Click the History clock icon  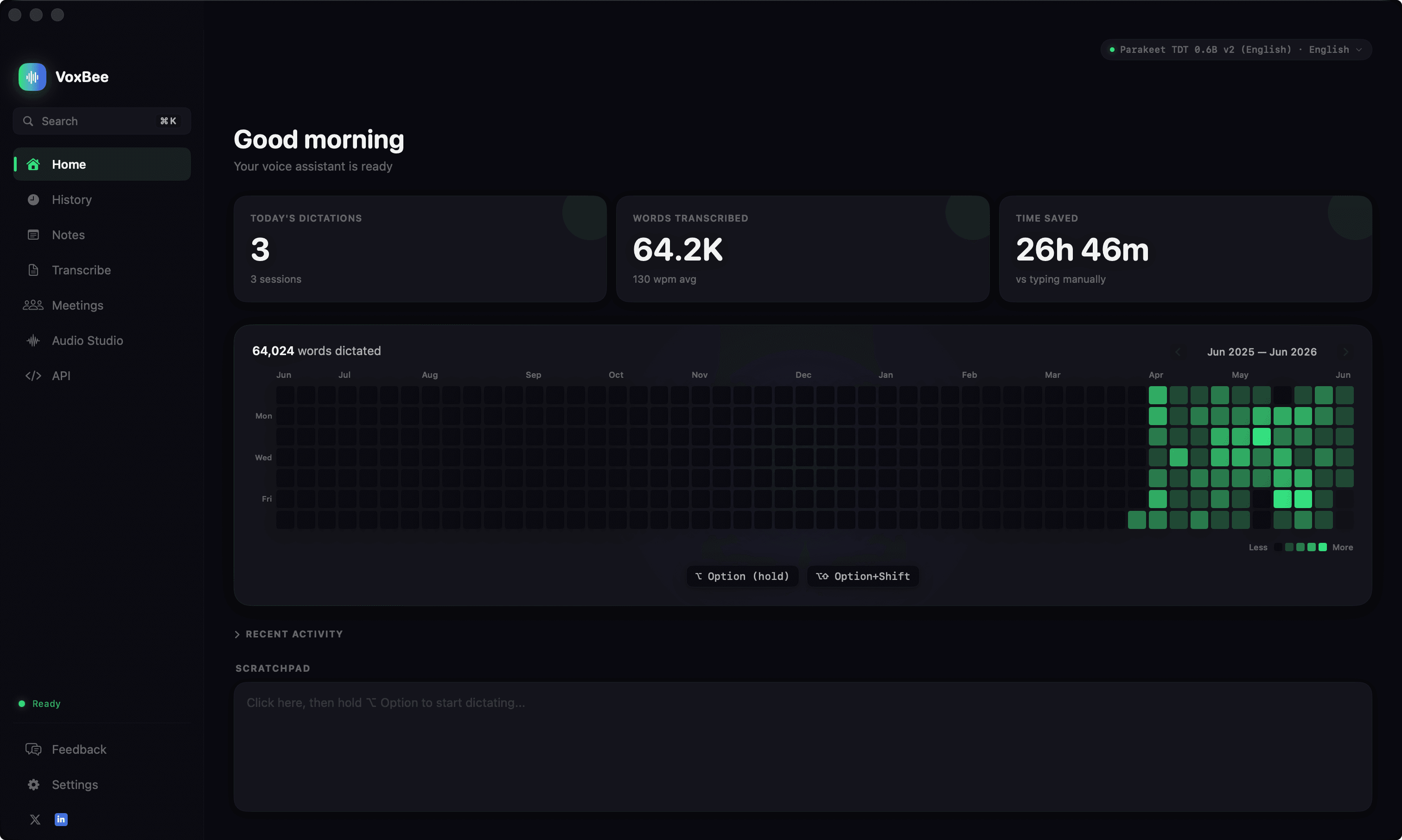33,199
